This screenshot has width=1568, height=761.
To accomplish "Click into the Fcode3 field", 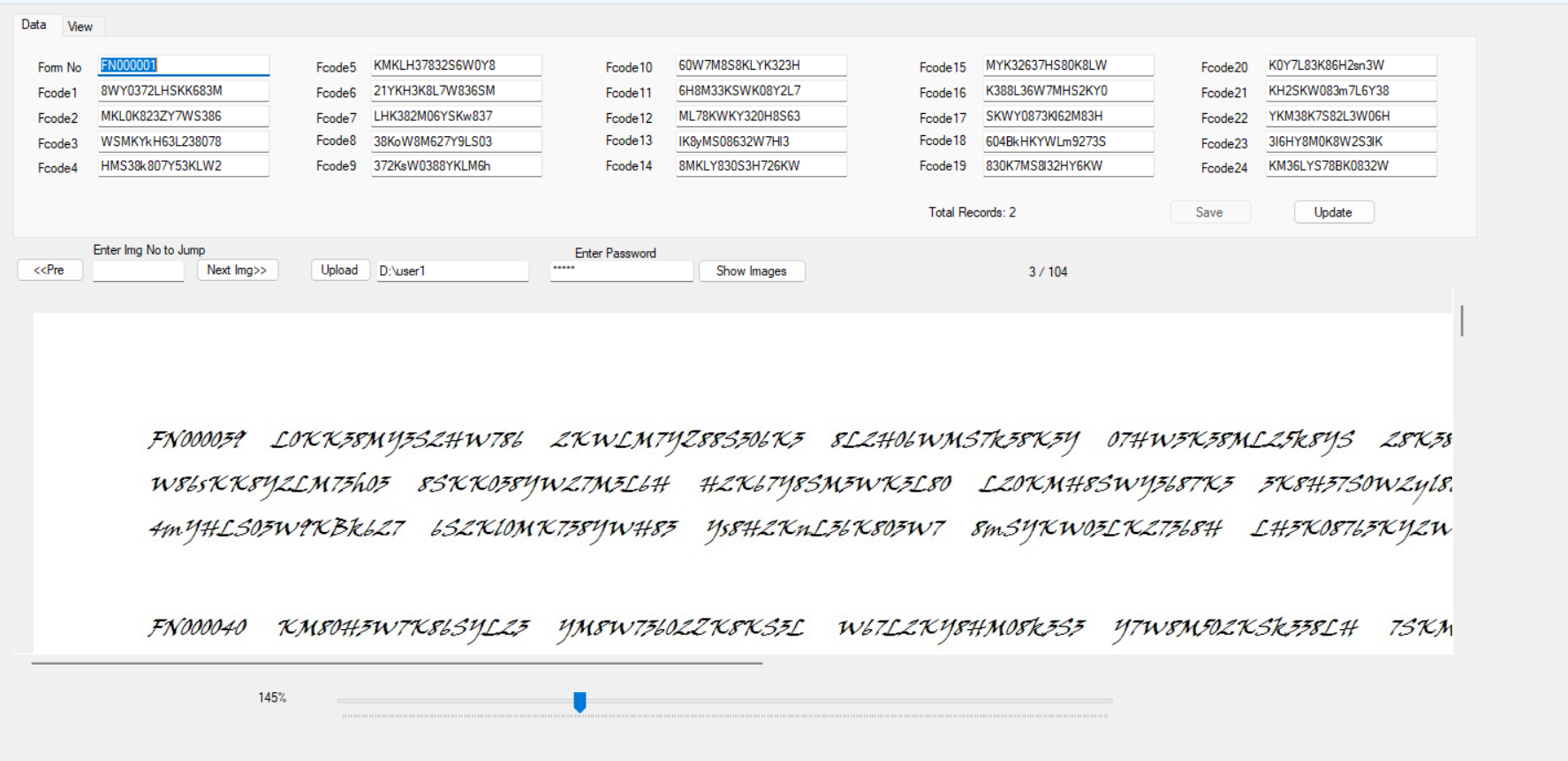I will coord(183,141).
